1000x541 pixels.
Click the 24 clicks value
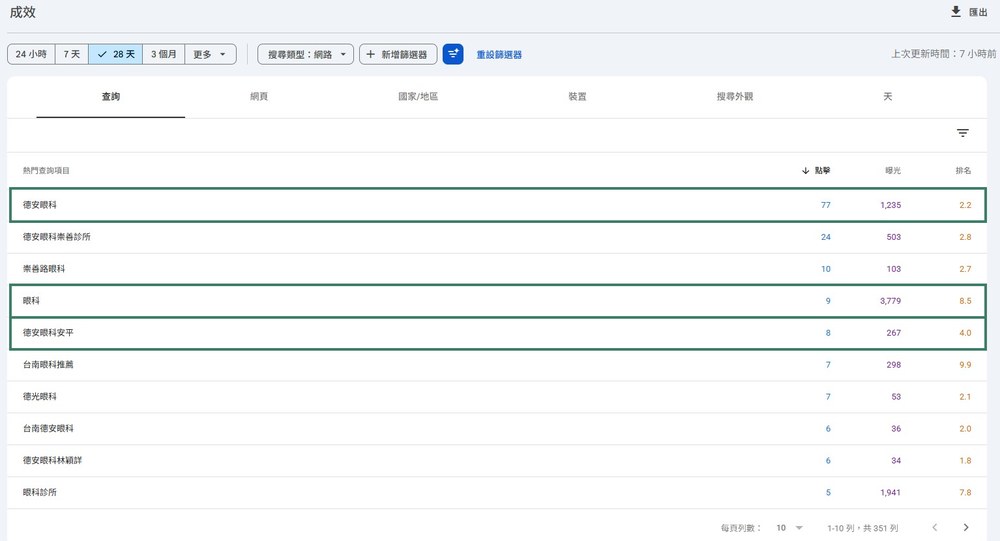tap(826, 237)
